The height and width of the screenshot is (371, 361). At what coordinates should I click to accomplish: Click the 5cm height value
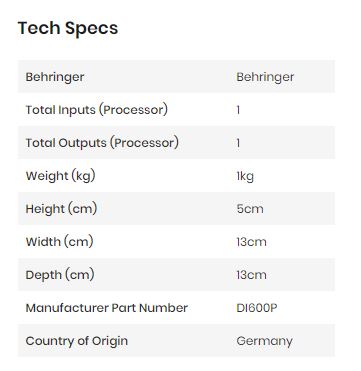tap(250, 209)
